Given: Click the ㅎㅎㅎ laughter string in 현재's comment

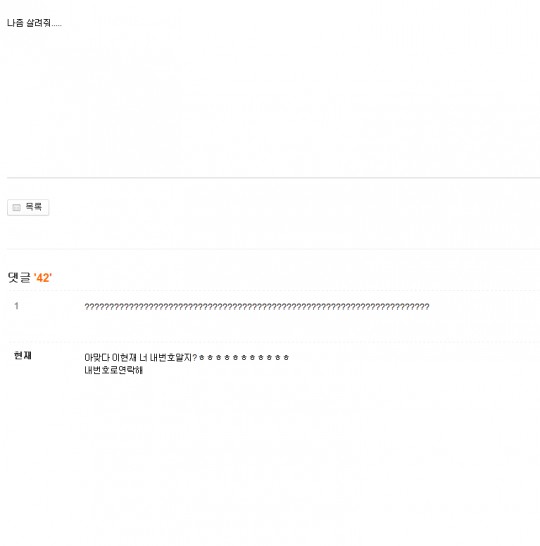Looking at the screenshot, I should (x=244, y=358).
